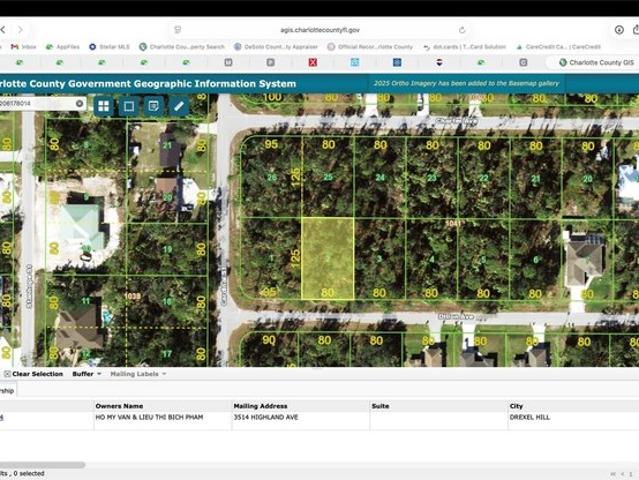This screenshot has width=639, height=480.
Task: Reload the page via address bar icon
Action: point(462,30)
